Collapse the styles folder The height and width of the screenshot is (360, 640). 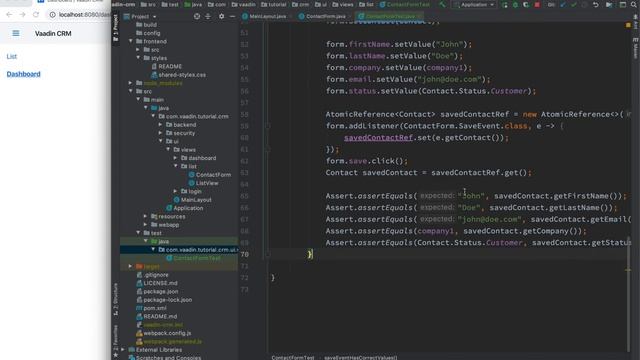pos(138,58)
